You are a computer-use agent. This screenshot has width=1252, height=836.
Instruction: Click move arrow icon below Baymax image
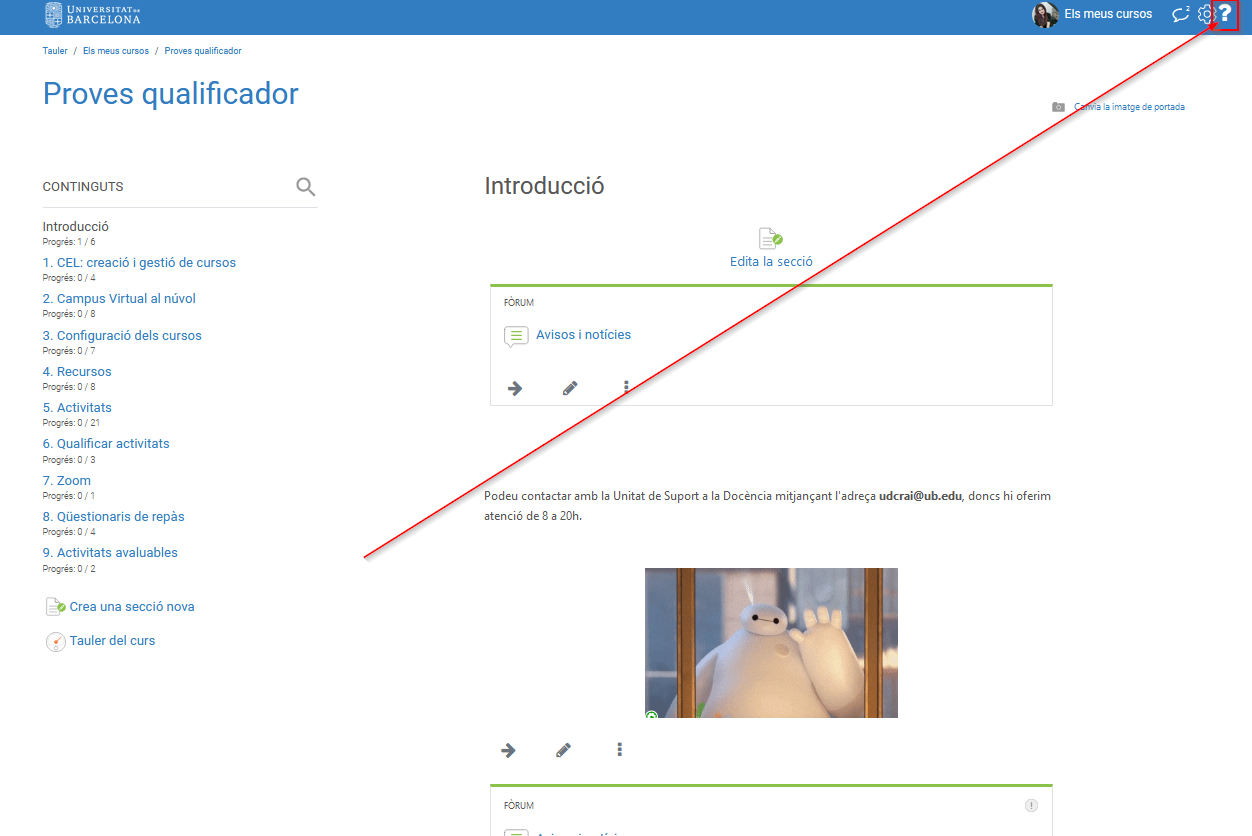tap(508, 750)
